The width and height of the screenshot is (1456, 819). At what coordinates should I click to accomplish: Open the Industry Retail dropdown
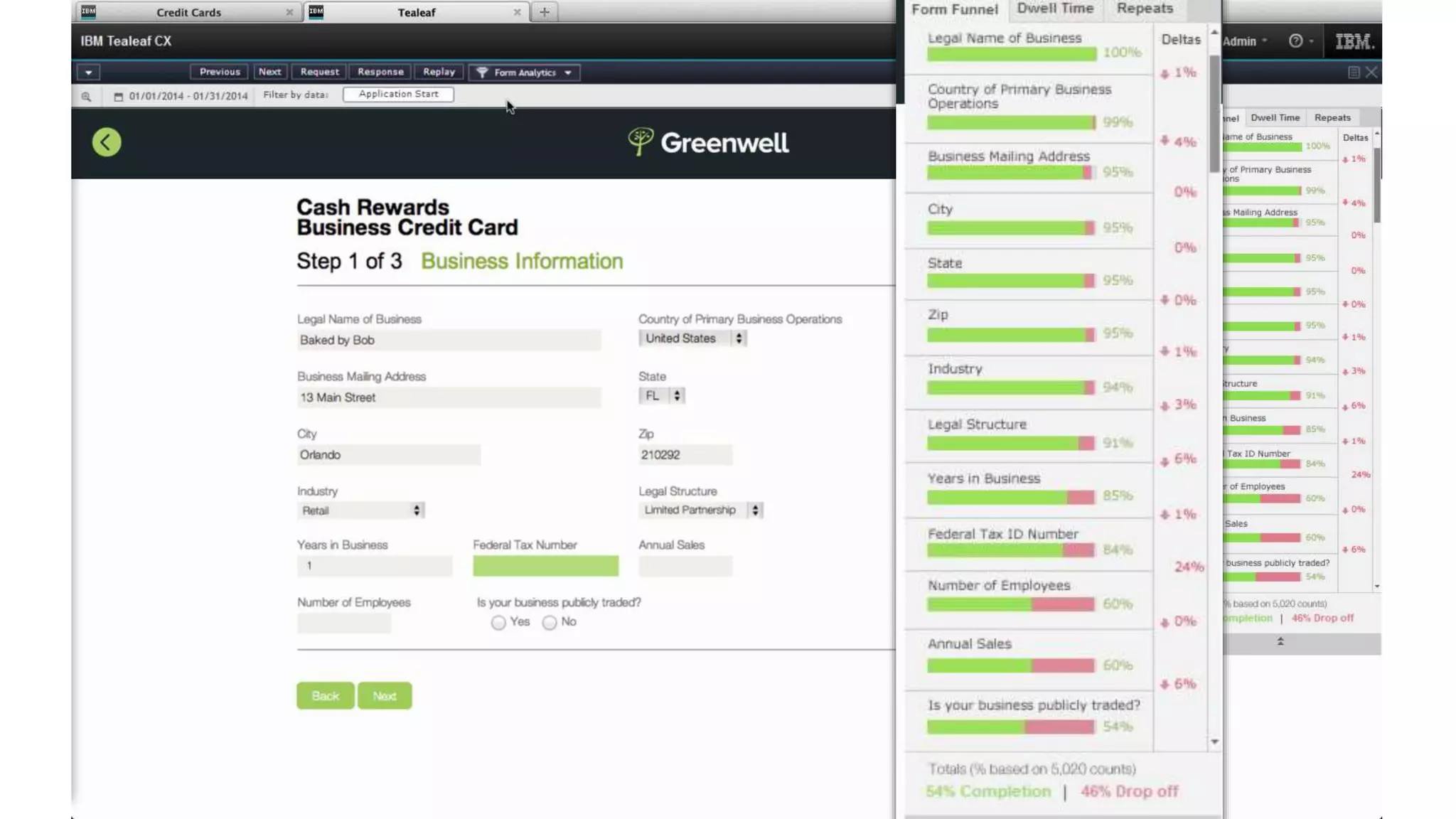360,510
